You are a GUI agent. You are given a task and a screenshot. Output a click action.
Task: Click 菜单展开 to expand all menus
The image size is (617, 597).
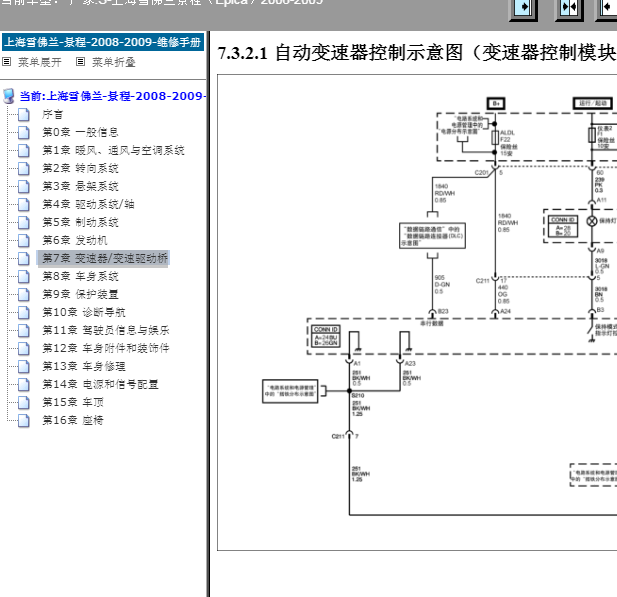coord(40,62)
